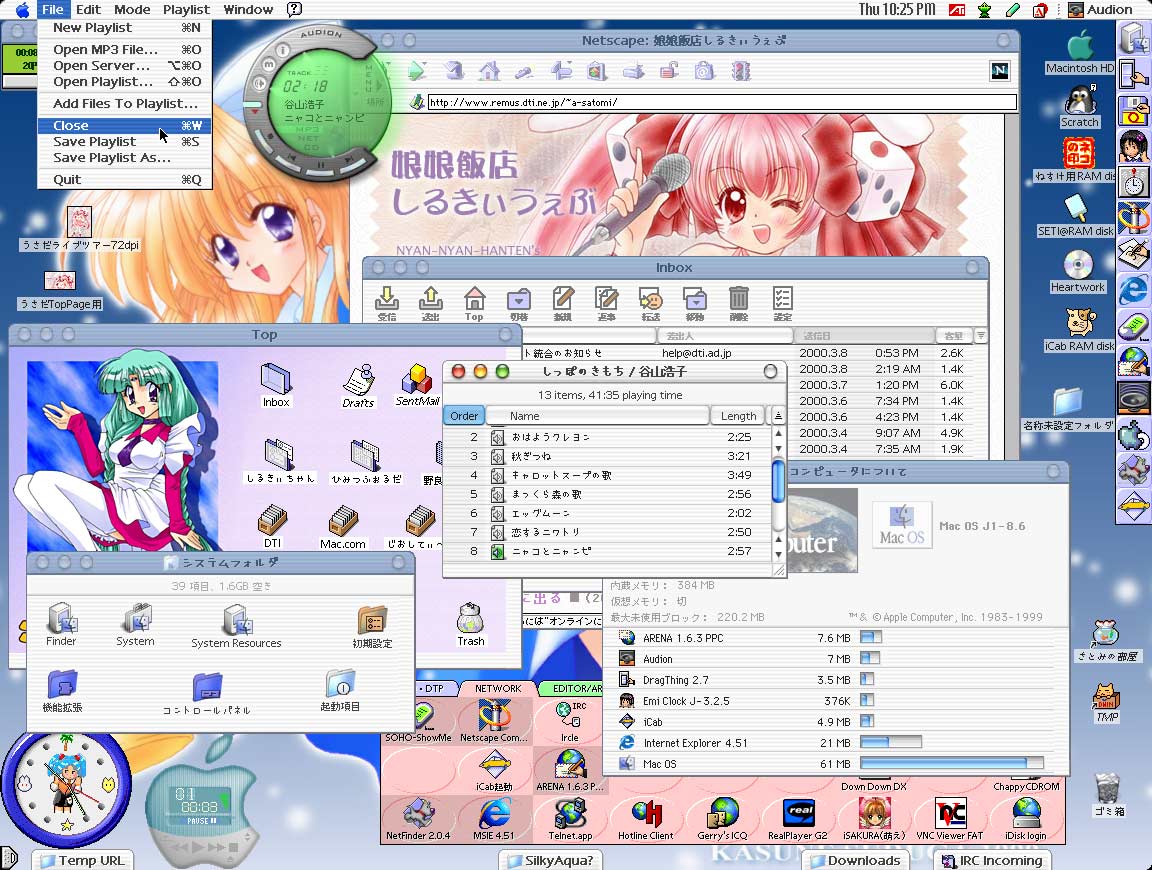1152x870 pixels.
Task: Open the Audion application menu at top right
Action: 1100,10
